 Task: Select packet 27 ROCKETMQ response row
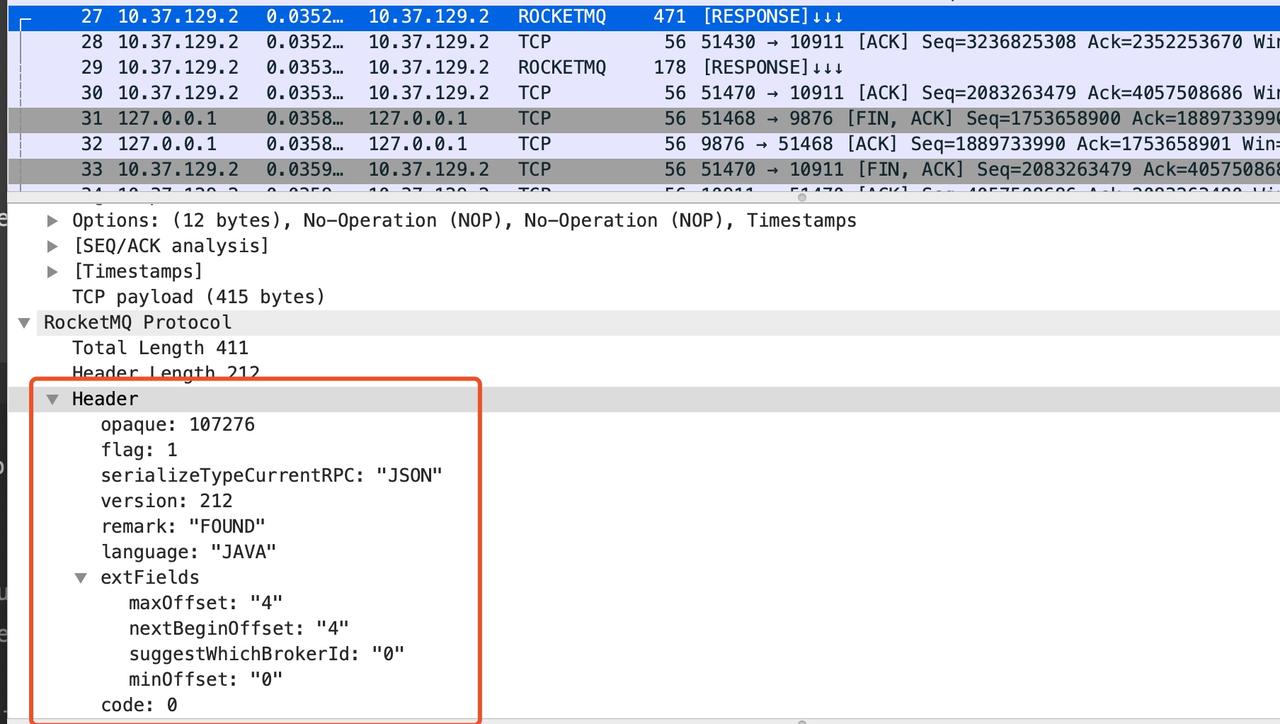click(x=644, y=17)
